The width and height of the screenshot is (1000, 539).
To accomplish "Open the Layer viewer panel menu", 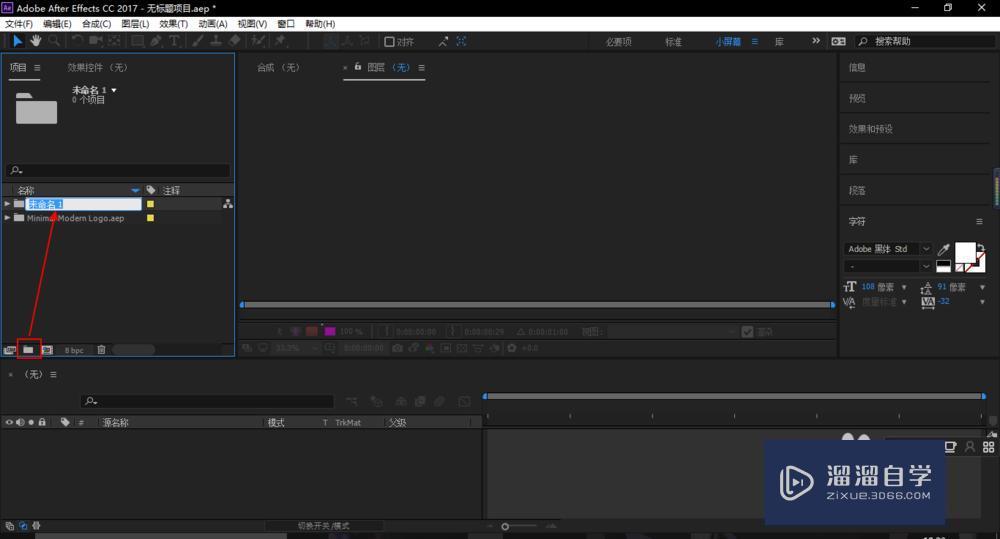I will 422,68.
